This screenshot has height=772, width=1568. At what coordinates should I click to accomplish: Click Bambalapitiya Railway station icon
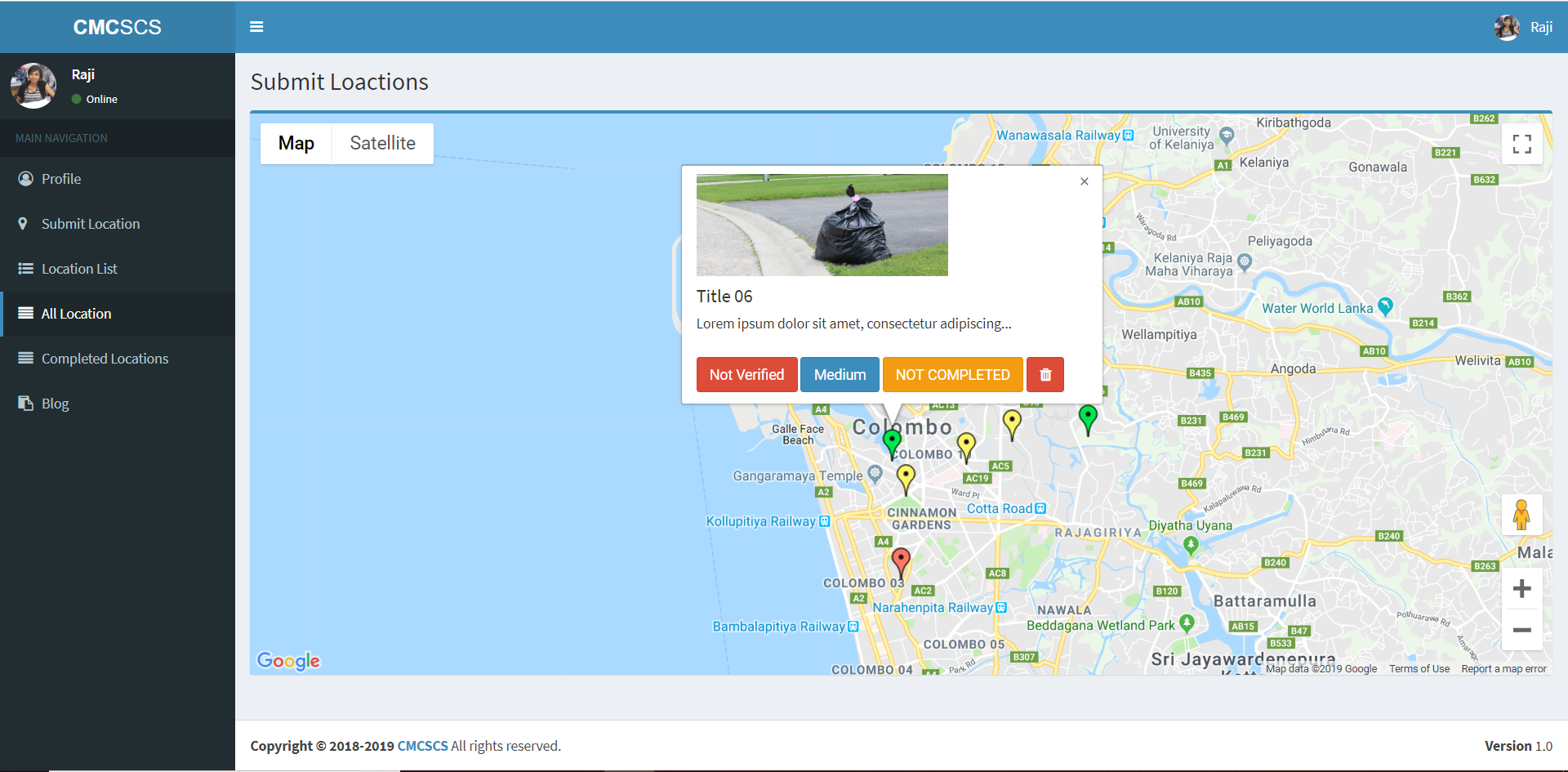pos(853,627)
